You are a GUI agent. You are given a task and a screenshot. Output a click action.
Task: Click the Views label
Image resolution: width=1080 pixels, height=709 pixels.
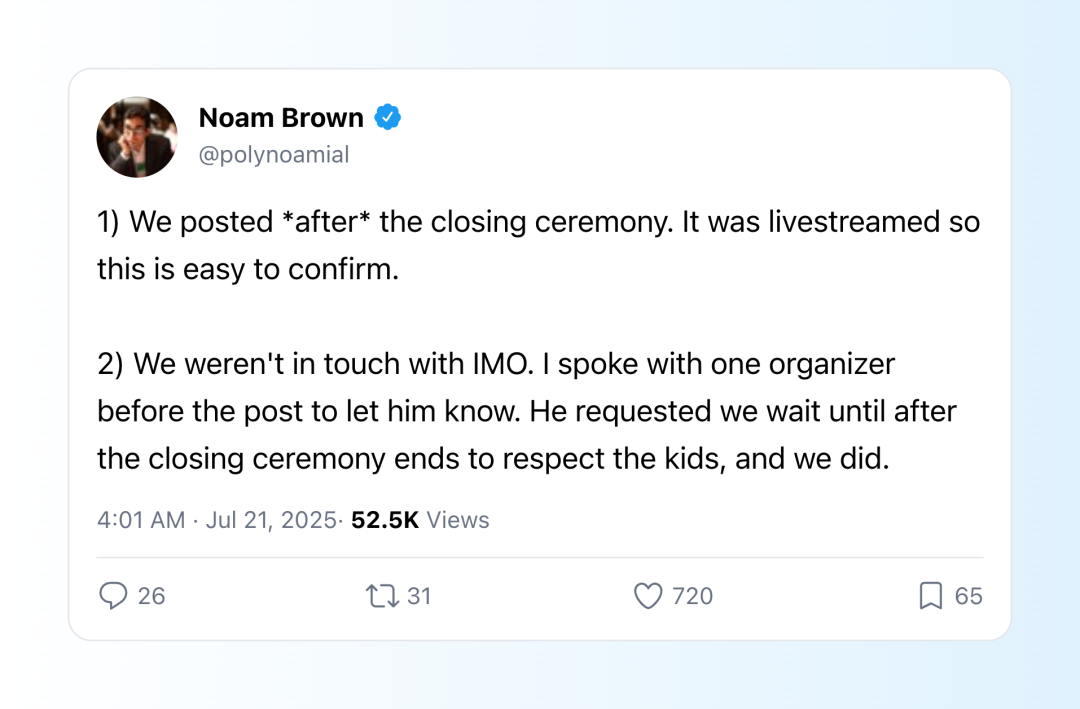point(458,520)
